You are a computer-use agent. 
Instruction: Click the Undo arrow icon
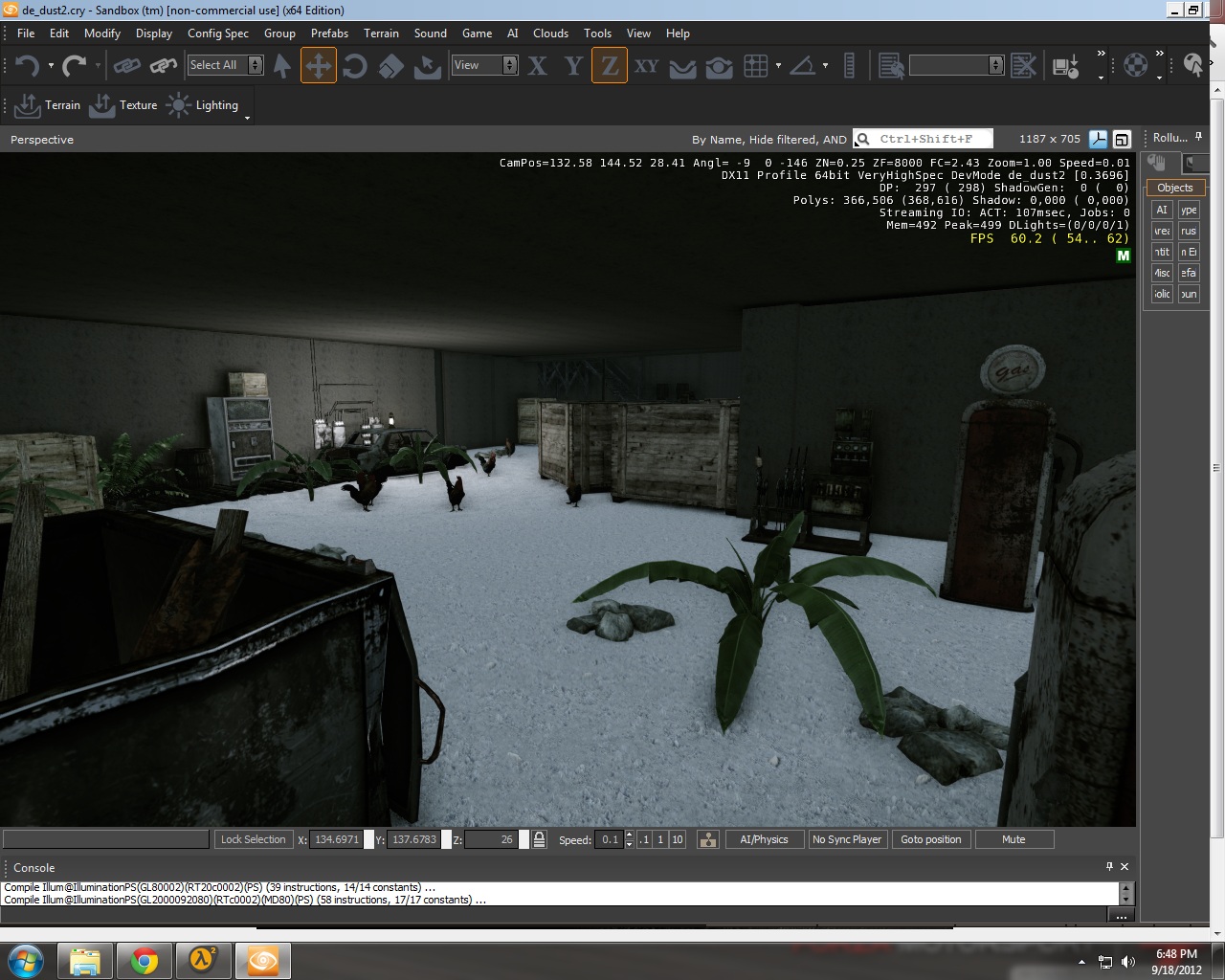(27, 66)
